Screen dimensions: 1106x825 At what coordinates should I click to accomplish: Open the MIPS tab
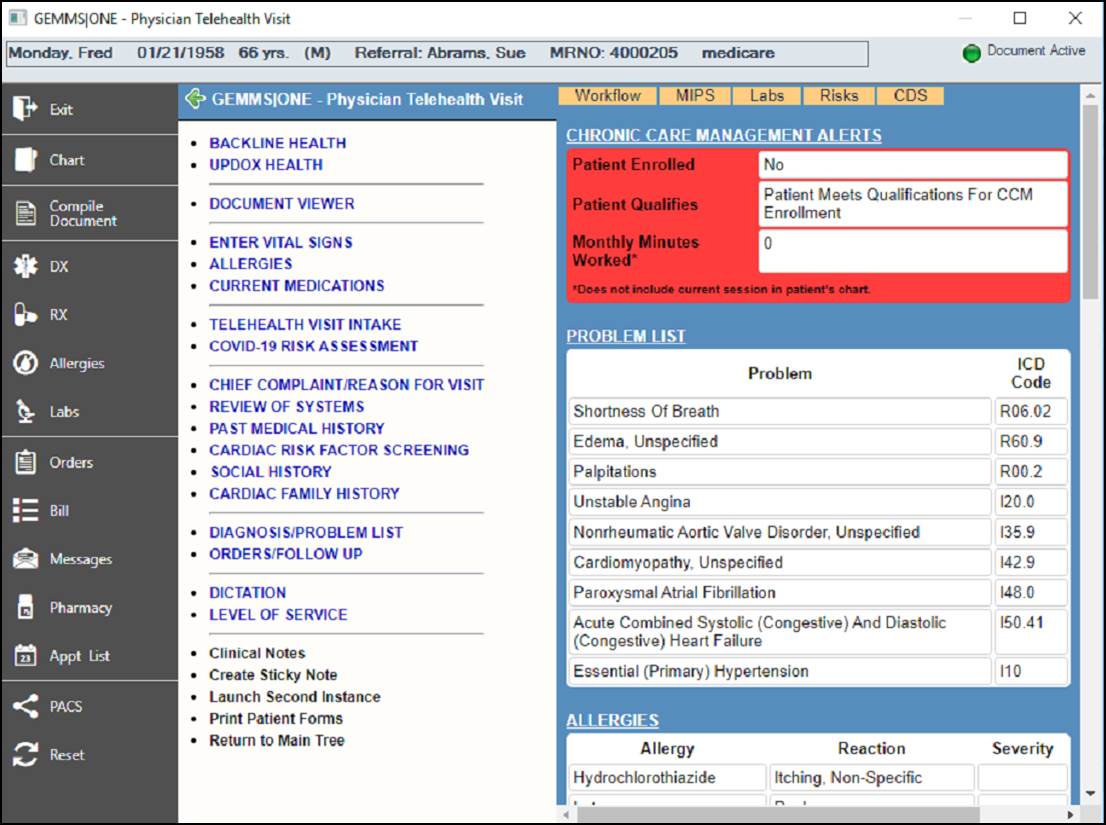[695, 96]
